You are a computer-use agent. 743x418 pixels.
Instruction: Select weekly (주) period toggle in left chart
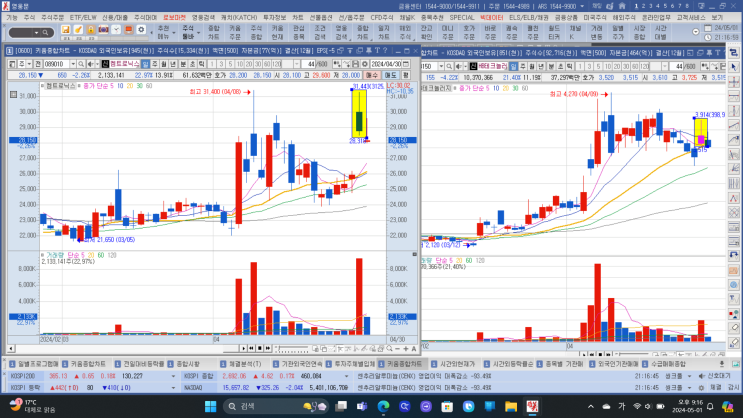pyautogui.click(x=155, y=64)
